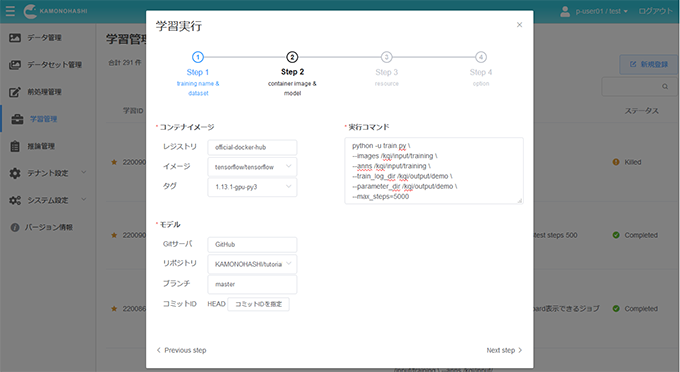Expand the システム設定 submenu chevron
Image resolution: width=680 pixels, height=372 pixels.
click(84, 200)
